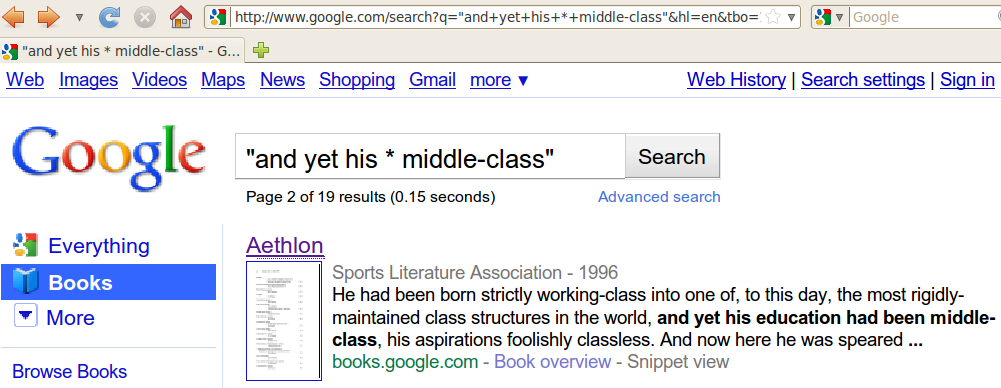This screenshot has height=388, width=1001.
Task: Click the Stop loading icon
Action: pyautogui.click(x=145, y=17)
